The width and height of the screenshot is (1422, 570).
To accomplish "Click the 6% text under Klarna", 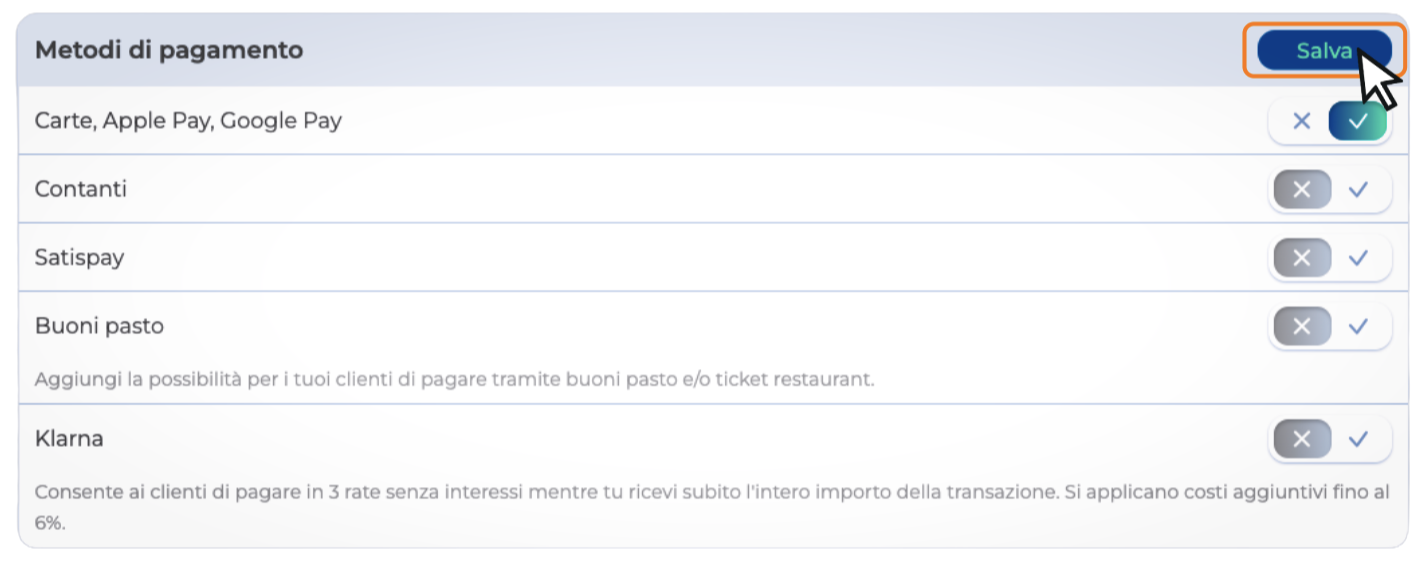I will pyautogui.click(x=49, y=522).
